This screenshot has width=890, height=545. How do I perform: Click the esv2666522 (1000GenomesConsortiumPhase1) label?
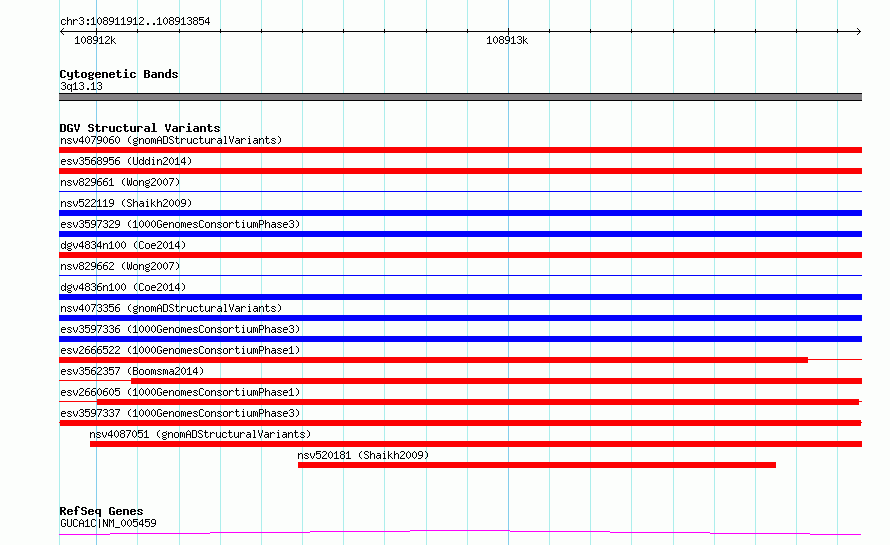[x=180, y=350]
